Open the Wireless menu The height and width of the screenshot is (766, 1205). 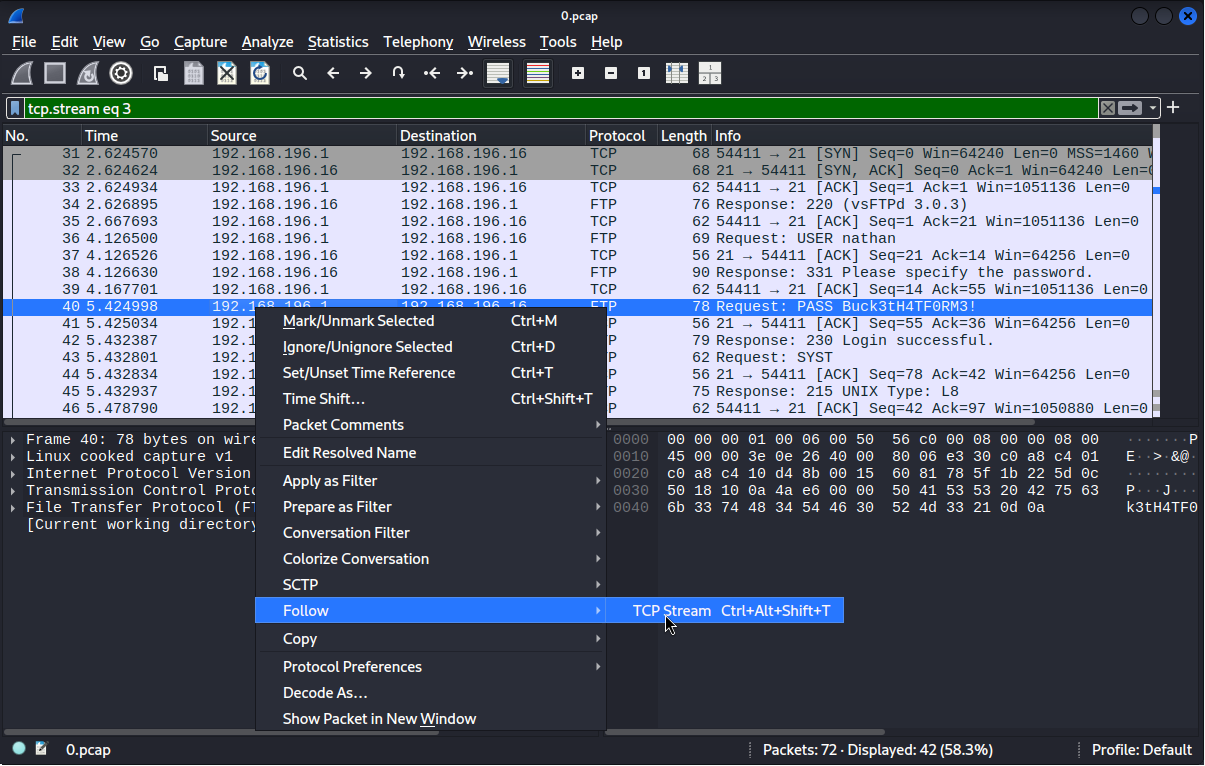coord(496,42)
